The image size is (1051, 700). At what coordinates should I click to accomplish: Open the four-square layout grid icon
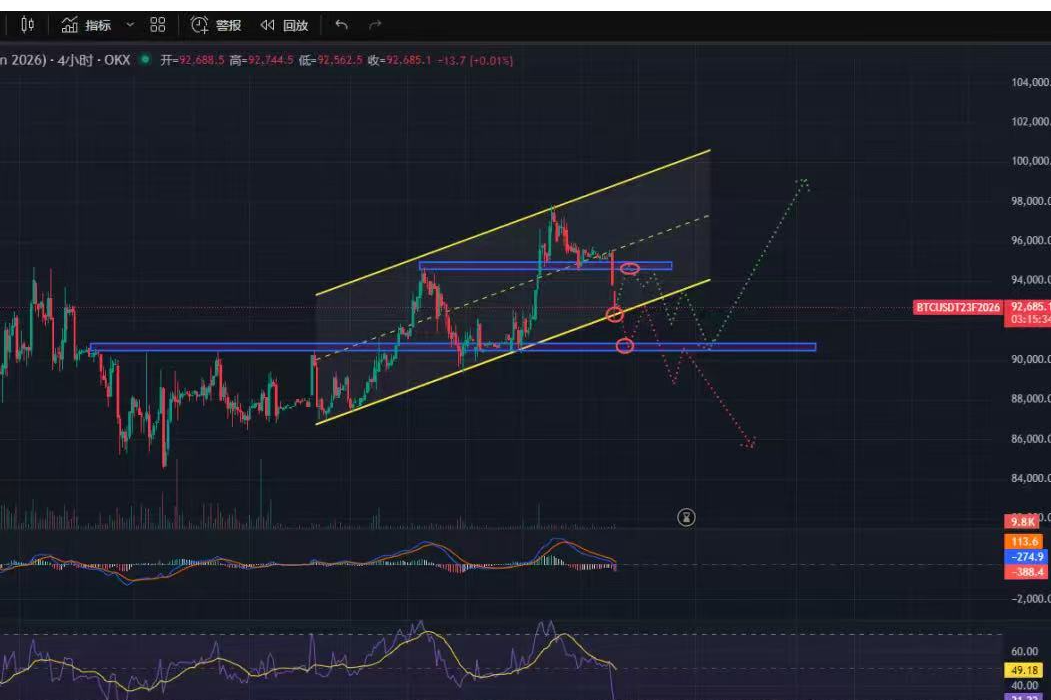(158, 24)
